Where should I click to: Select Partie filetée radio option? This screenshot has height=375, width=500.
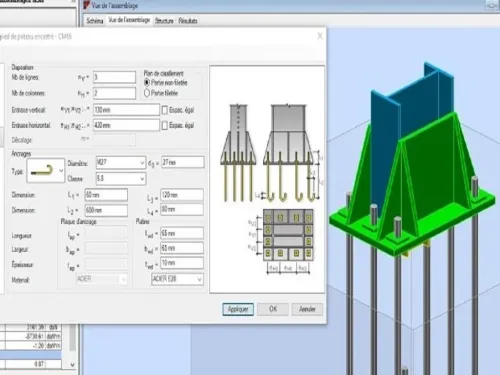point(147,93)
